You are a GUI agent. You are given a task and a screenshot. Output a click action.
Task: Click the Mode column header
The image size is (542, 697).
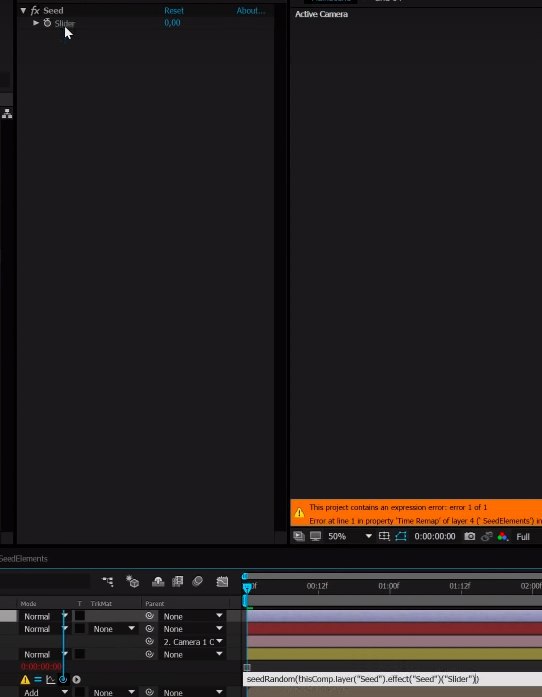click(x=28, y=604)
